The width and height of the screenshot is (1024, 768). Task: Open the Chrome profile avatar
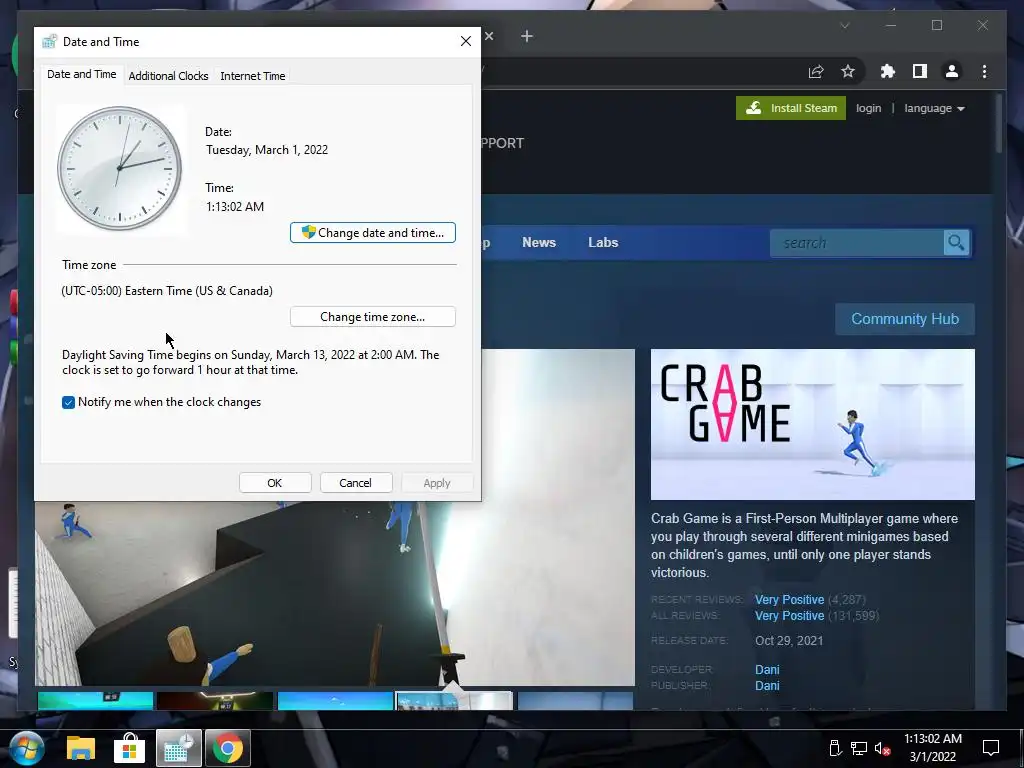[952, 71]
